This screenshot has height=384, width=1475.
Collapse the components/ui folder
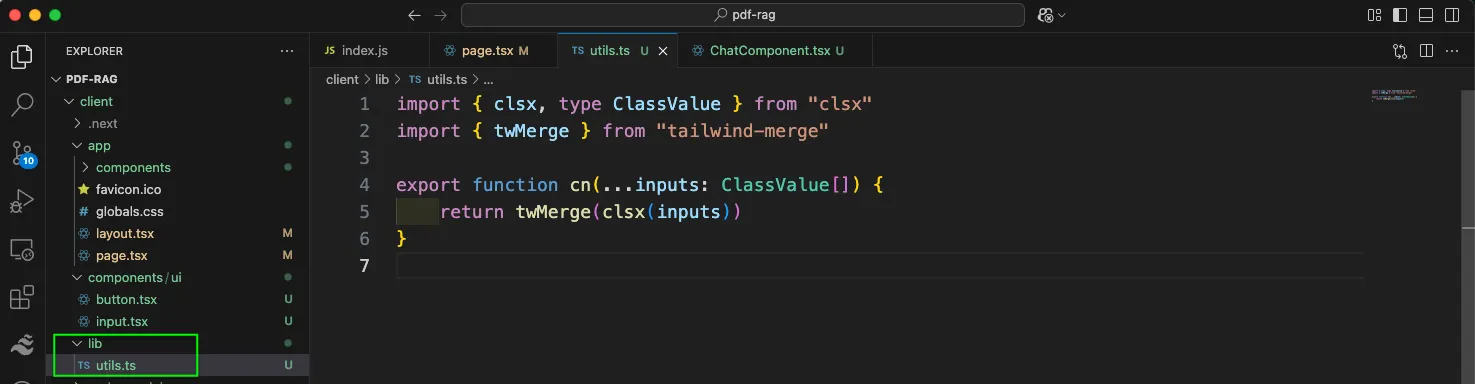(x=178, y=277)
